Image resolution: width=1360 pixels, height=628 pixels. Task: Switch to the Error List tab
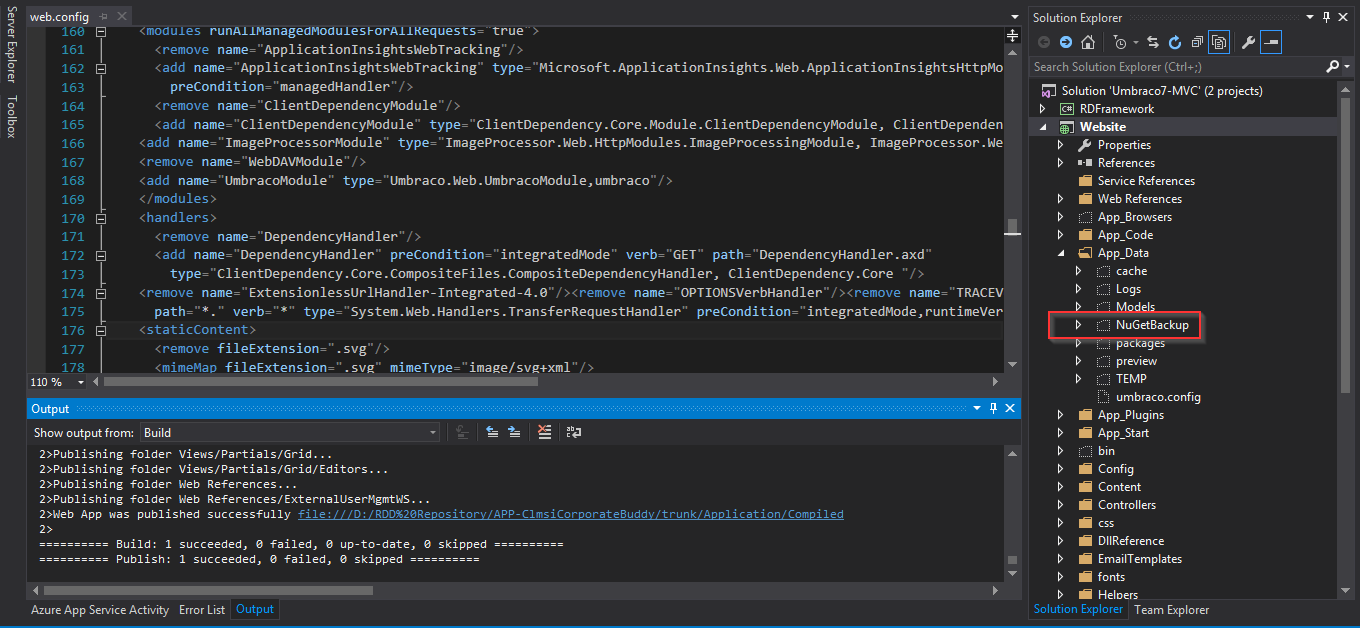(x=202, y=609)
